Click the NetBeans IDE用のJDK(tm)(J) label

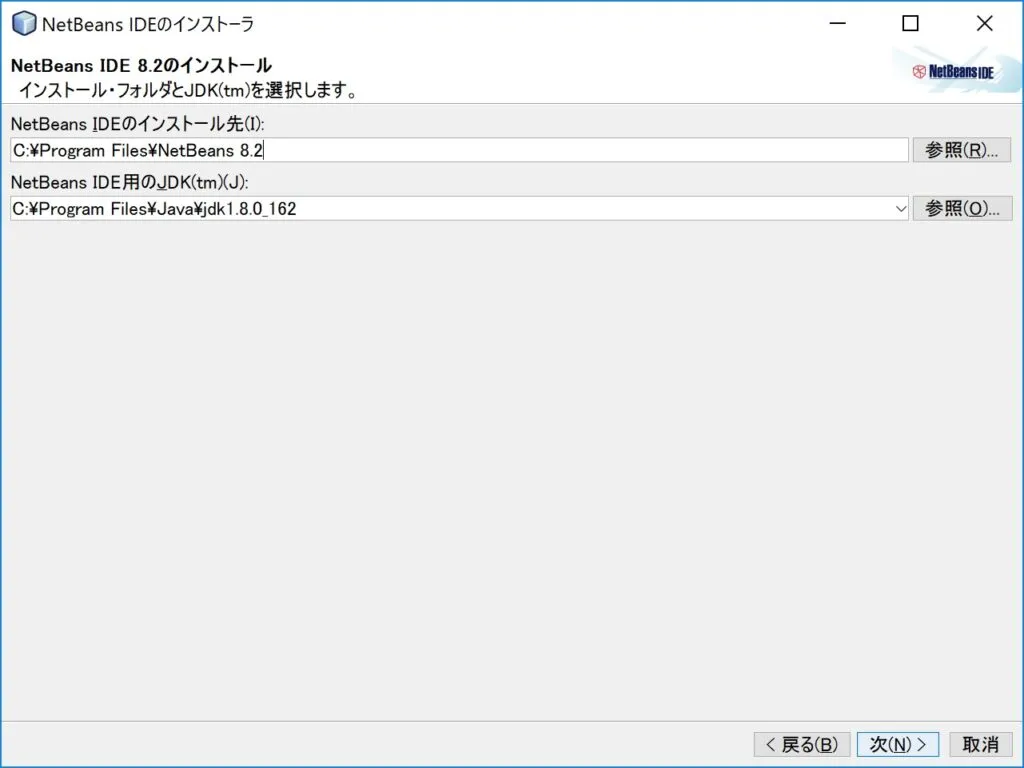click(x=129, y=182)
